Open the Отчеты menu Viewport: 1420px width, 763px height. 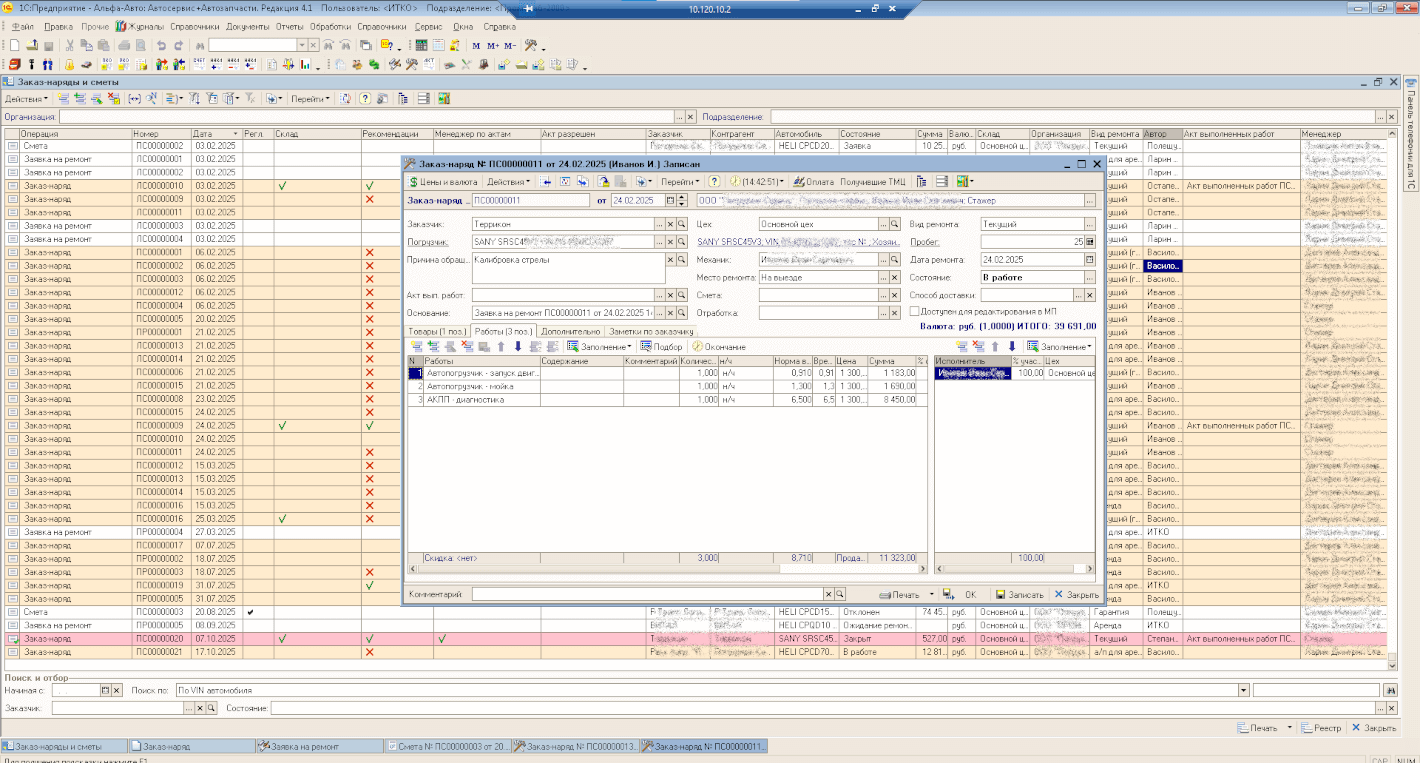click(x=289, y=26)
